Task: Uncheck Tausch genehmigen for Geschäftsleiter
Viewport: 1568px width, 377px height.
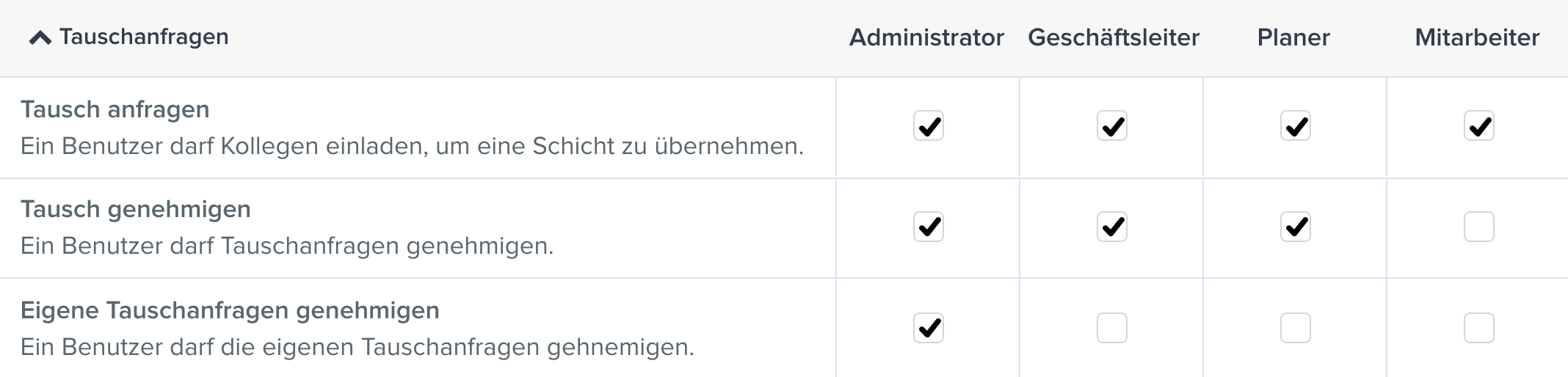Action: [x=1111, y=227]
